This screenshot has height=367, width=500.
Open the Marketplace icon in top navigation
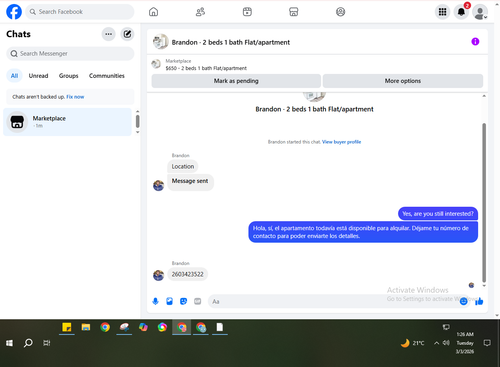click(294, 12)
